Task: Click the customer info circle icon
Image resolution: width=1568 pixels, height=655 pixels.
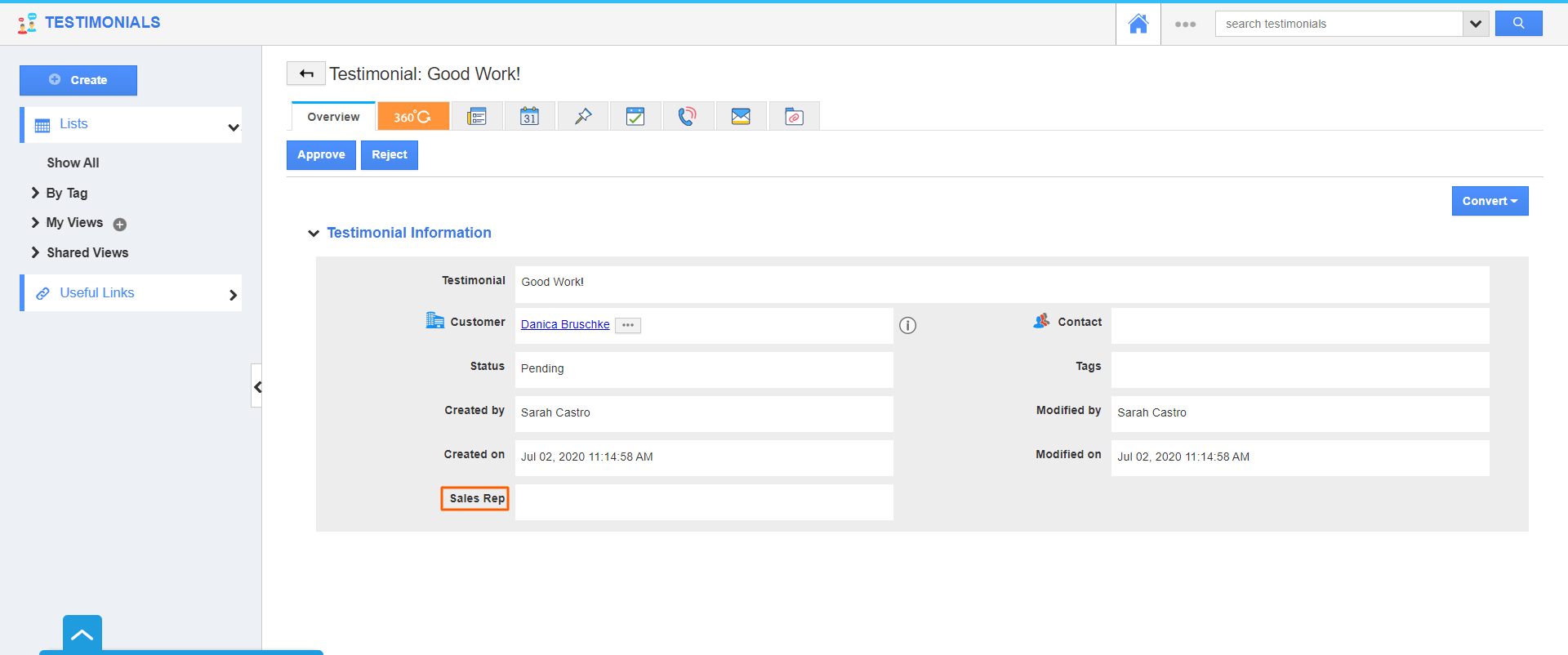Action: click(x=907, y=325)
